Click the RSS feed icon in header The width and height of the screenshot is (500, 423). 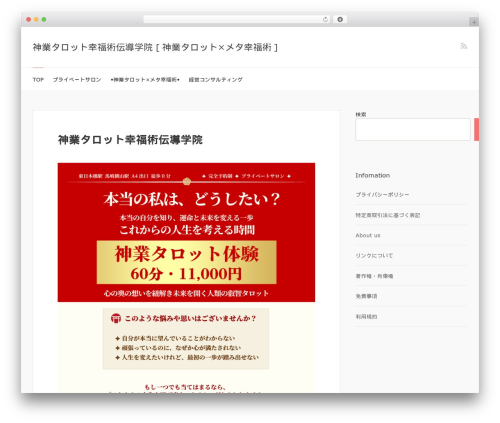tap(464, 46)
